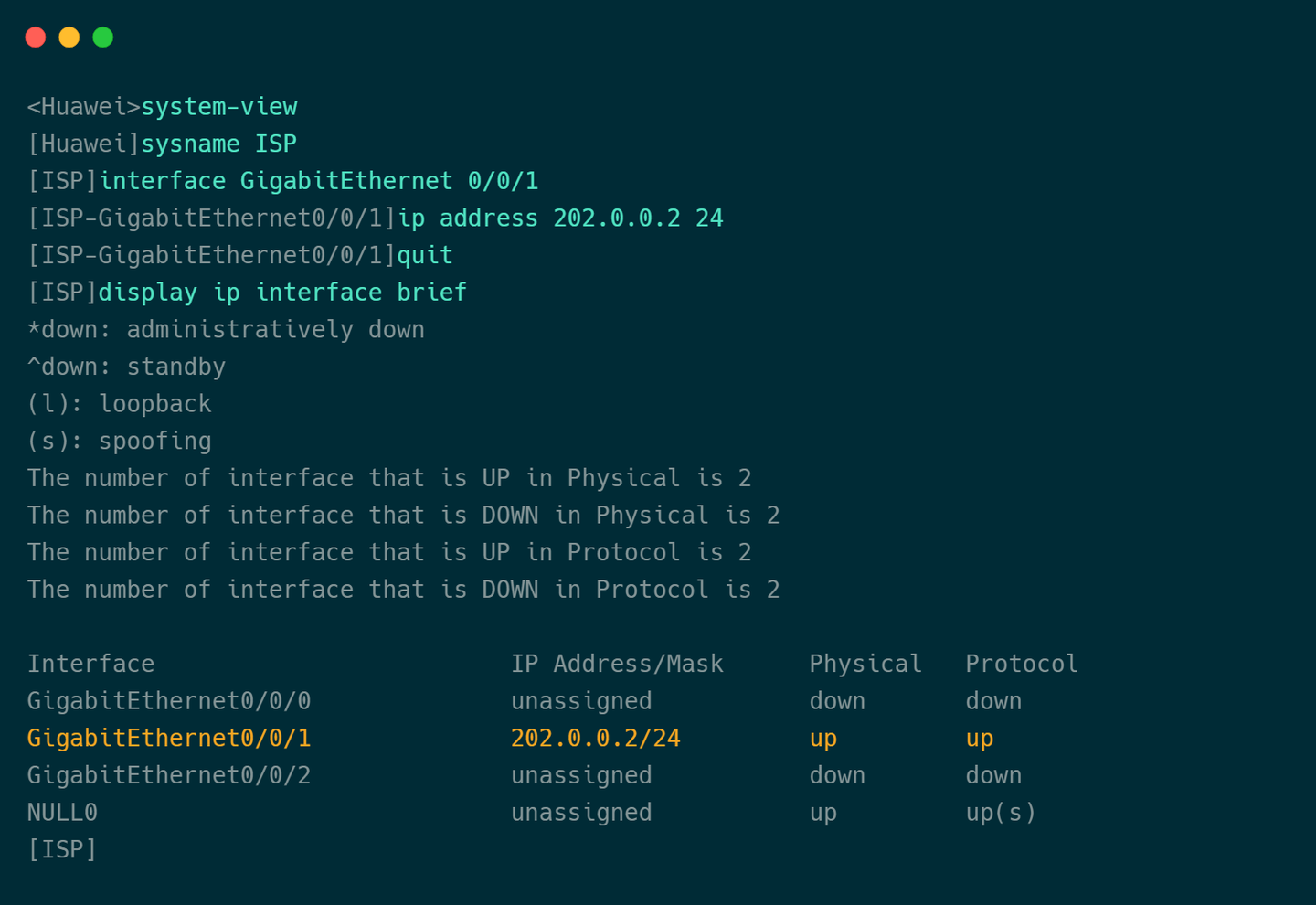Click the IP Address/Mask column header

pyautogui.click(x=617, y=664)
